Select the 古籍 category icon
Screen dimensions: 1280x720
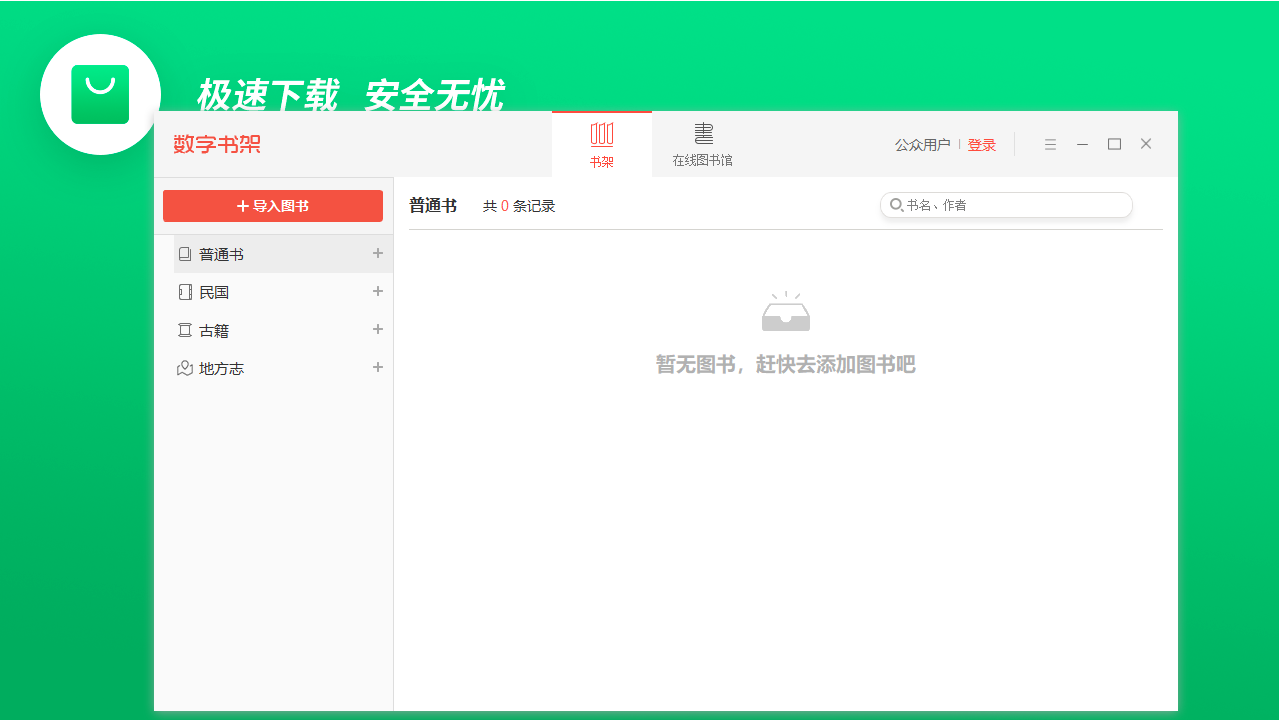(184, 329)
